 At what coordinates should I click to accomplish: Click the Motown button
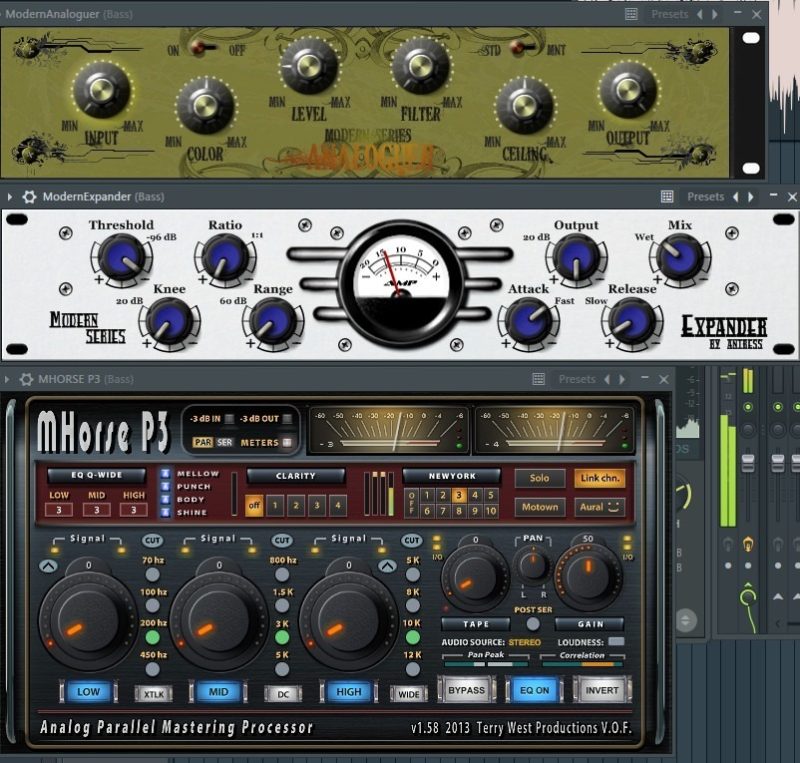539,507
